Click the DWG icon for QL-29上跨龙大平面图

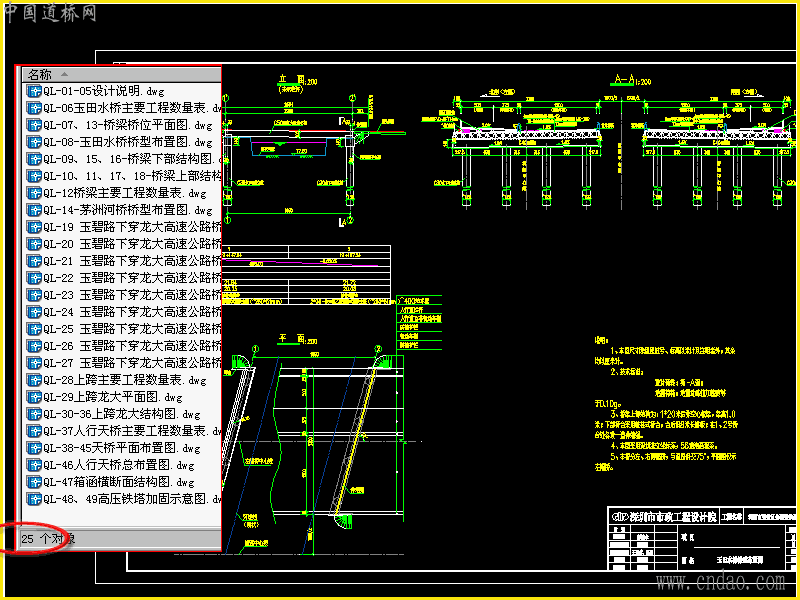pyautogui.click(x=34, y=397)
